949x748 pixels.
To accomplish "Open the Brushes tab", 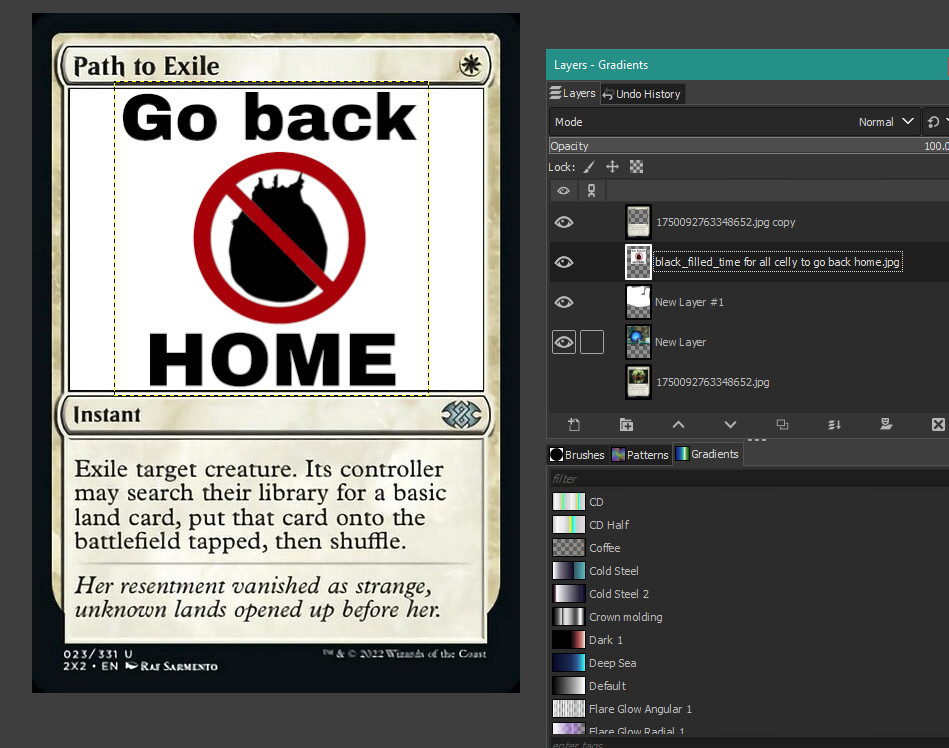I will pyautogui.click(x=577, y=454).
